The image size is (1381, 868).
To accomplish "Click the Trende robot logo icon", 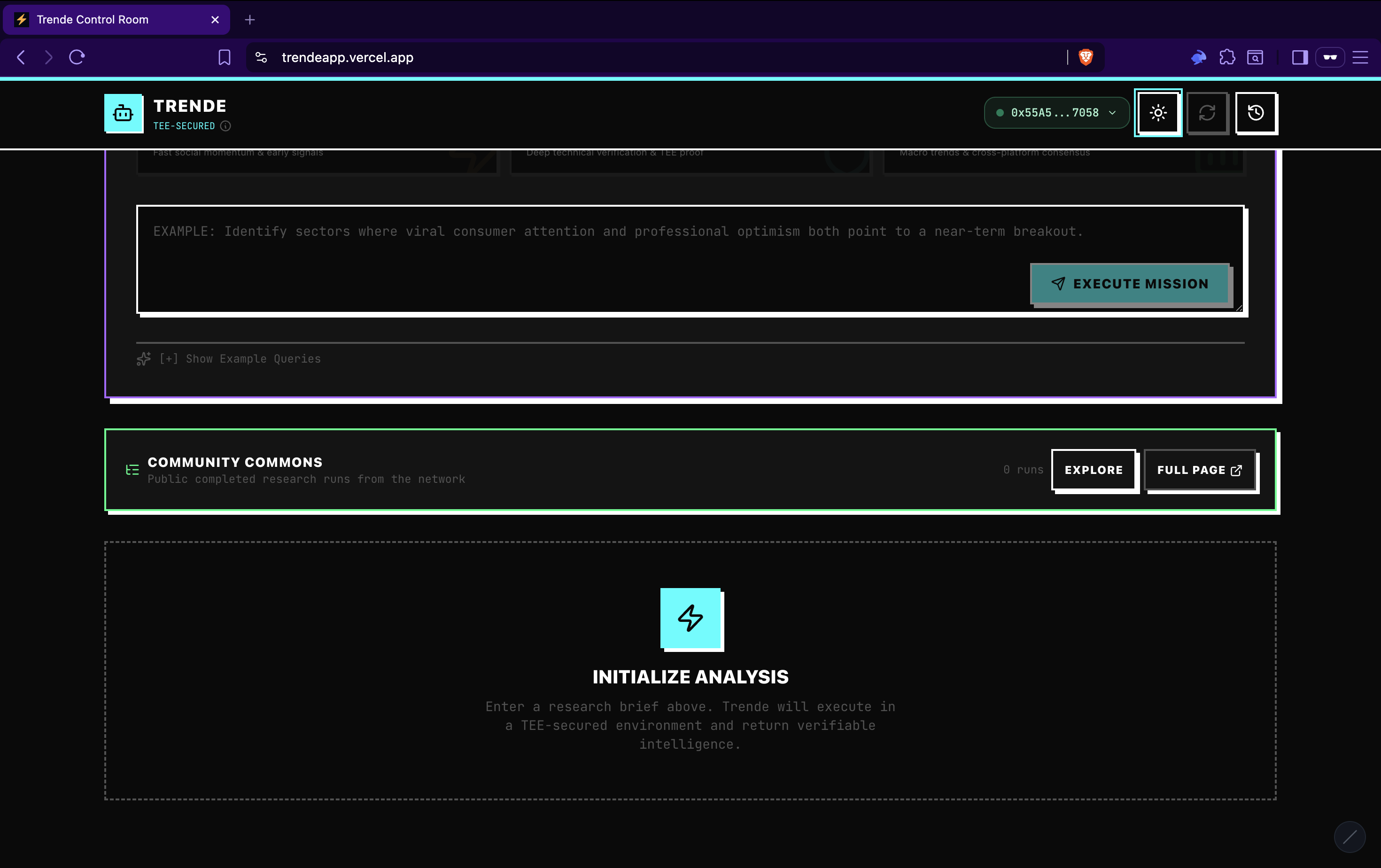I will pyautogui.click(x=123, y=113).
